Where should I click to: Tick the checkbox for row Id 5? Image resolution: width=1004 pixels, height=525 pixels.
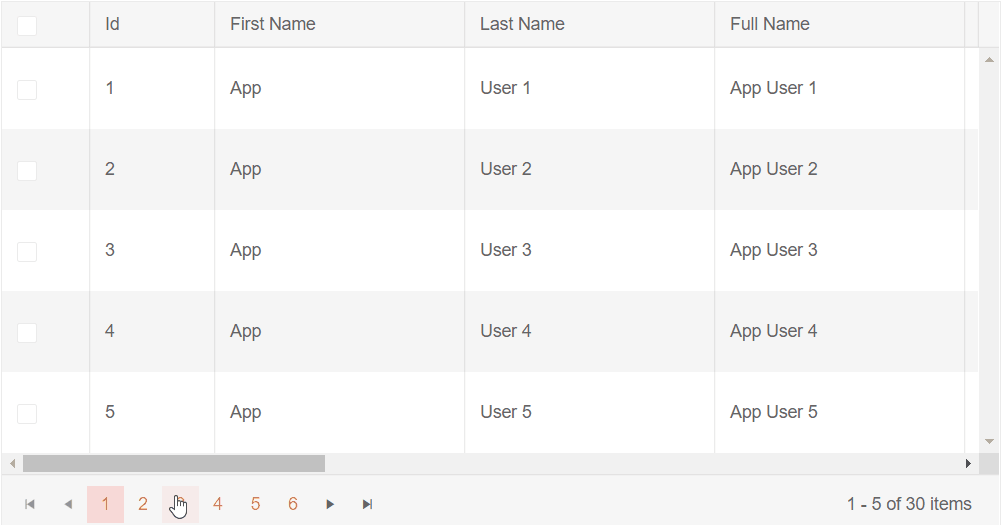27,414
